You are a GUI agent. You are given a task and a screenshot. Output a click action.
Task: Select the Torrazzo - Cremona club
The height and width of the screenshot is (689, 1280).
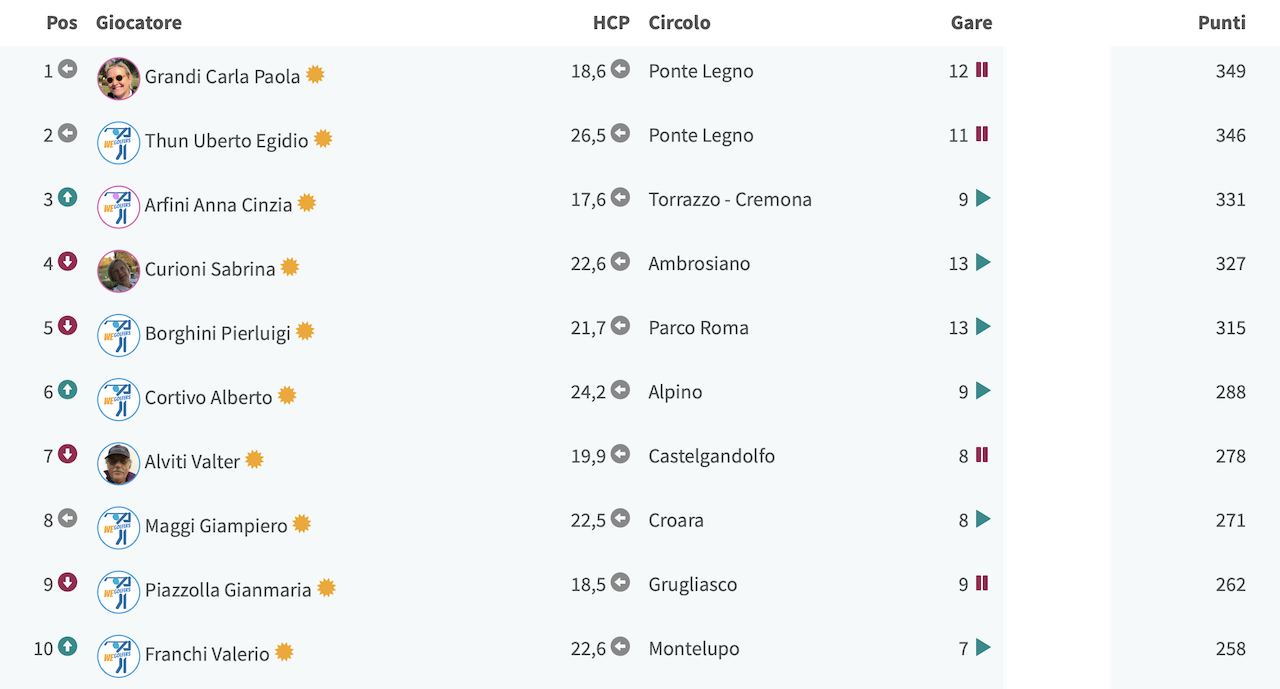[x=730, y=199]
